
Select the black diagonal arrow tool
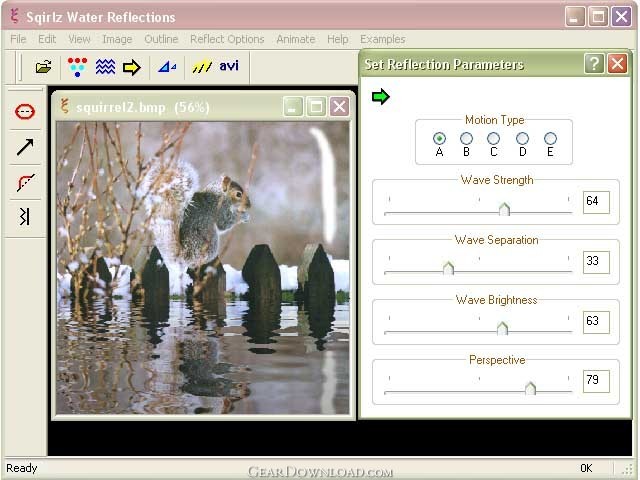click(x=25, y=147)
